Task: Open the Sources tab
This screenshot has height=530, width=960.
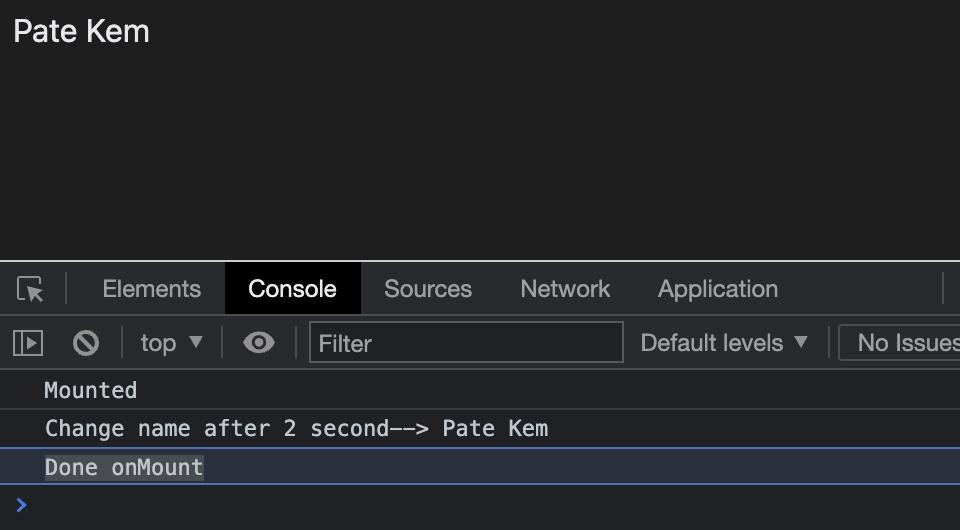Action: pyautogui.click(x=428, y=289)
